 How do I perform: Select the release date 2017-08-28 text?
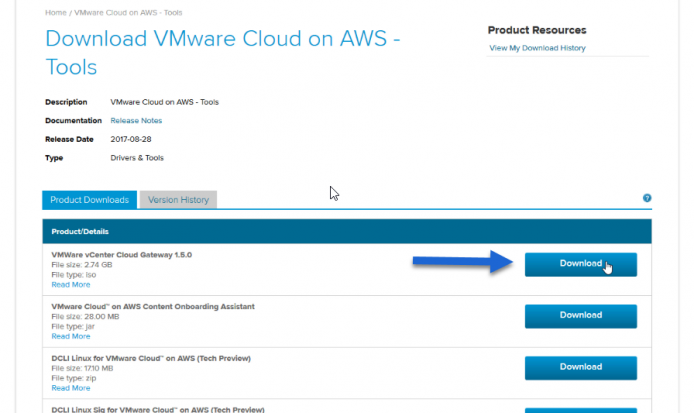click(131, 139)
